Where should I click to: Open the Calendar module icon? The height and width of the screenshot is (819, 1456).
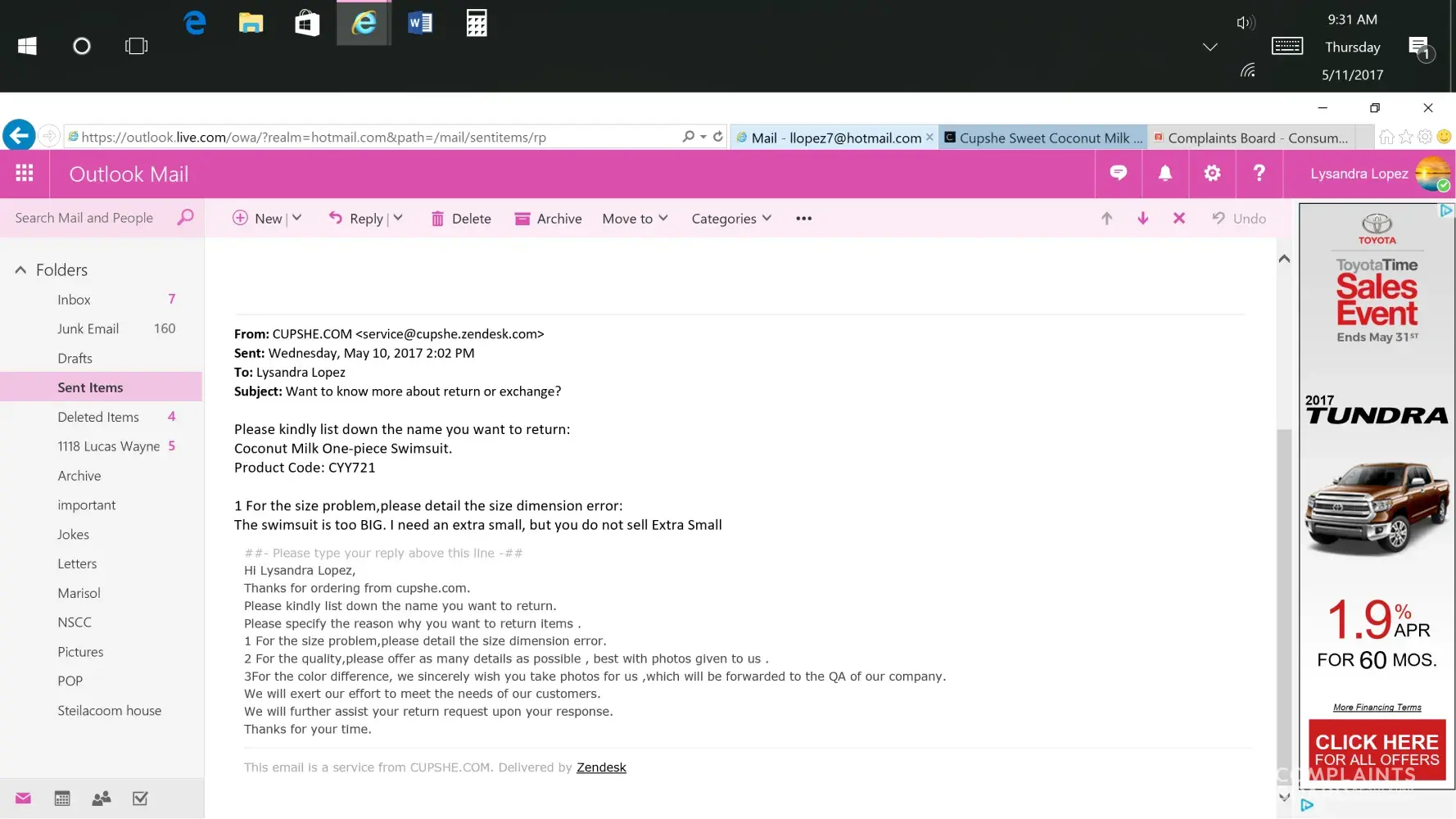point(62,799)
